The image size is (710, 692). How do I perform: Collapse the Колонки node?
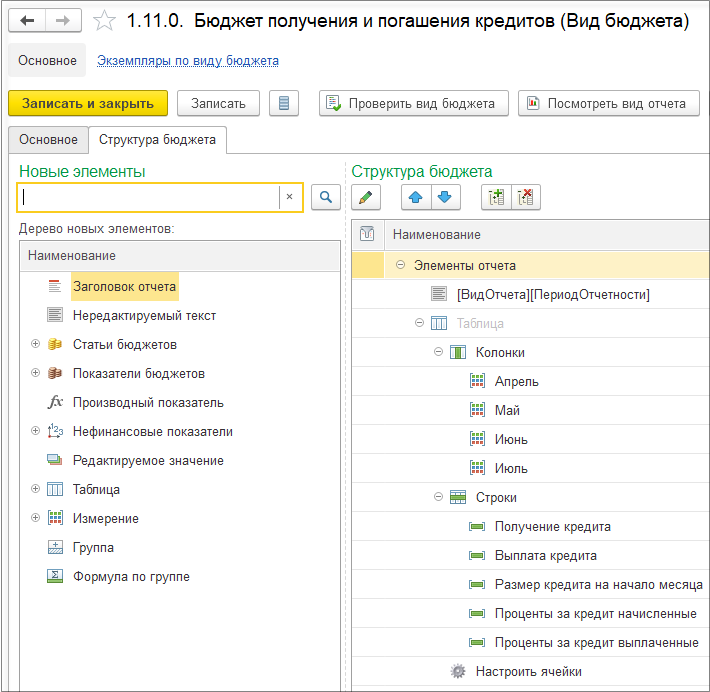click(438, 352)
